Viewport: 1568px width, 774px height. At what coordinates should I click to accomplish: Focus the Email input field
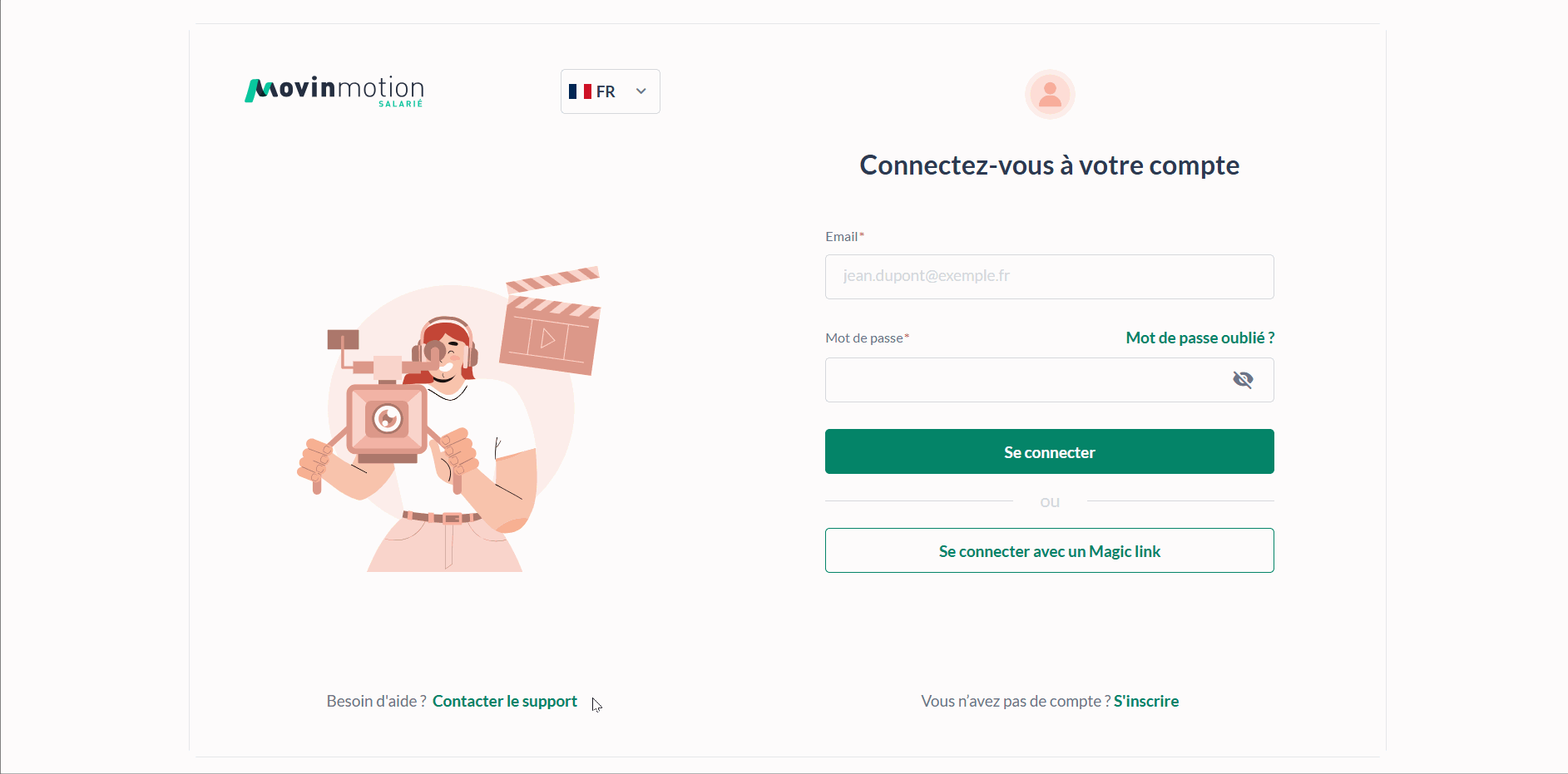1049,277
